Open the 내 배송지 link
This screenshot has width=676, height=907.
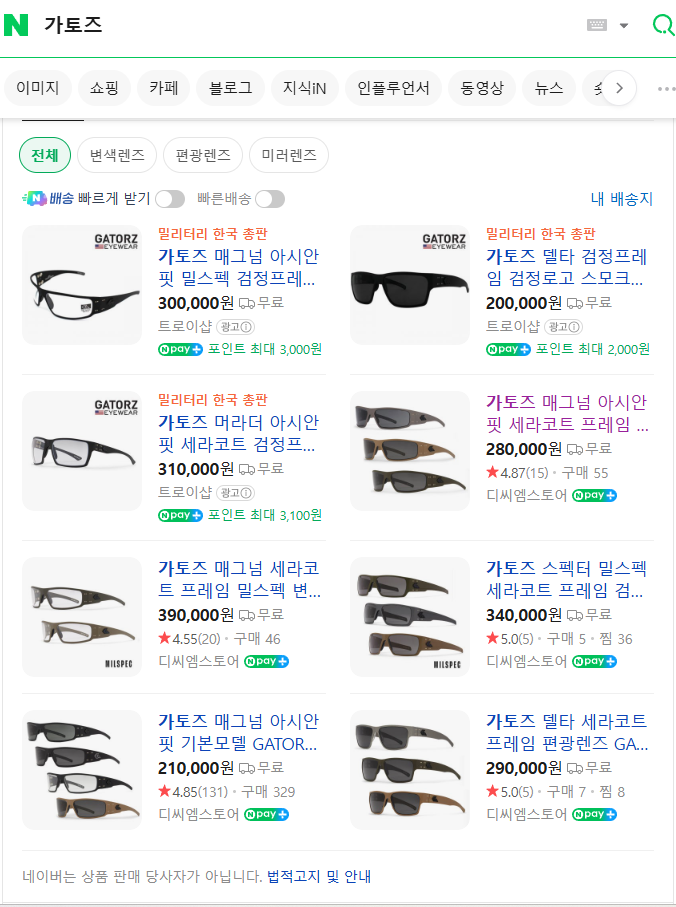click(x=621, y=199)
